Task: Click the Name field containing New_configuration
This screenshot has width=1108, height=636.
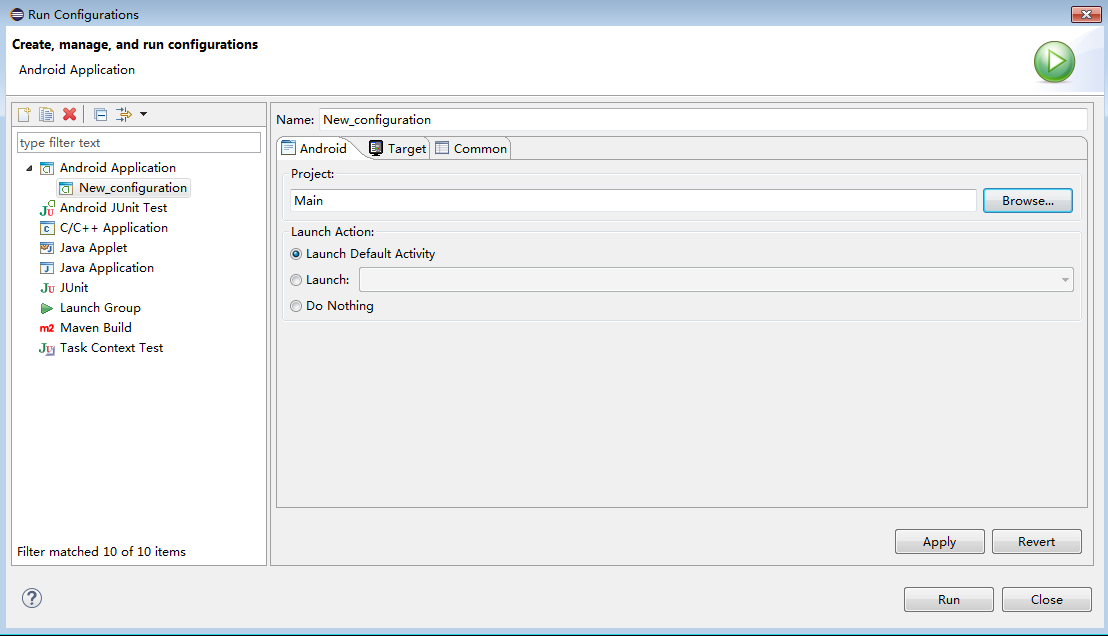Action: click(702, 119)
